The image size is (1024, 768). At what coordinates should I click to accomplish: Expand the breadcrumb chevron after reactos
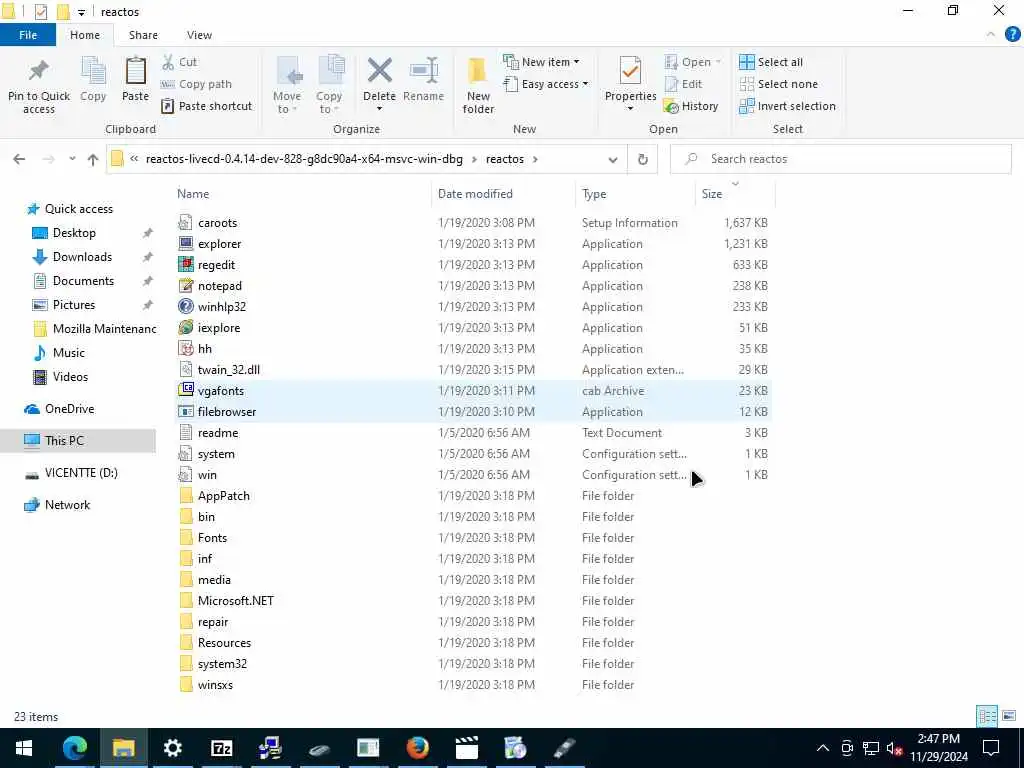[x=536, y=159]
